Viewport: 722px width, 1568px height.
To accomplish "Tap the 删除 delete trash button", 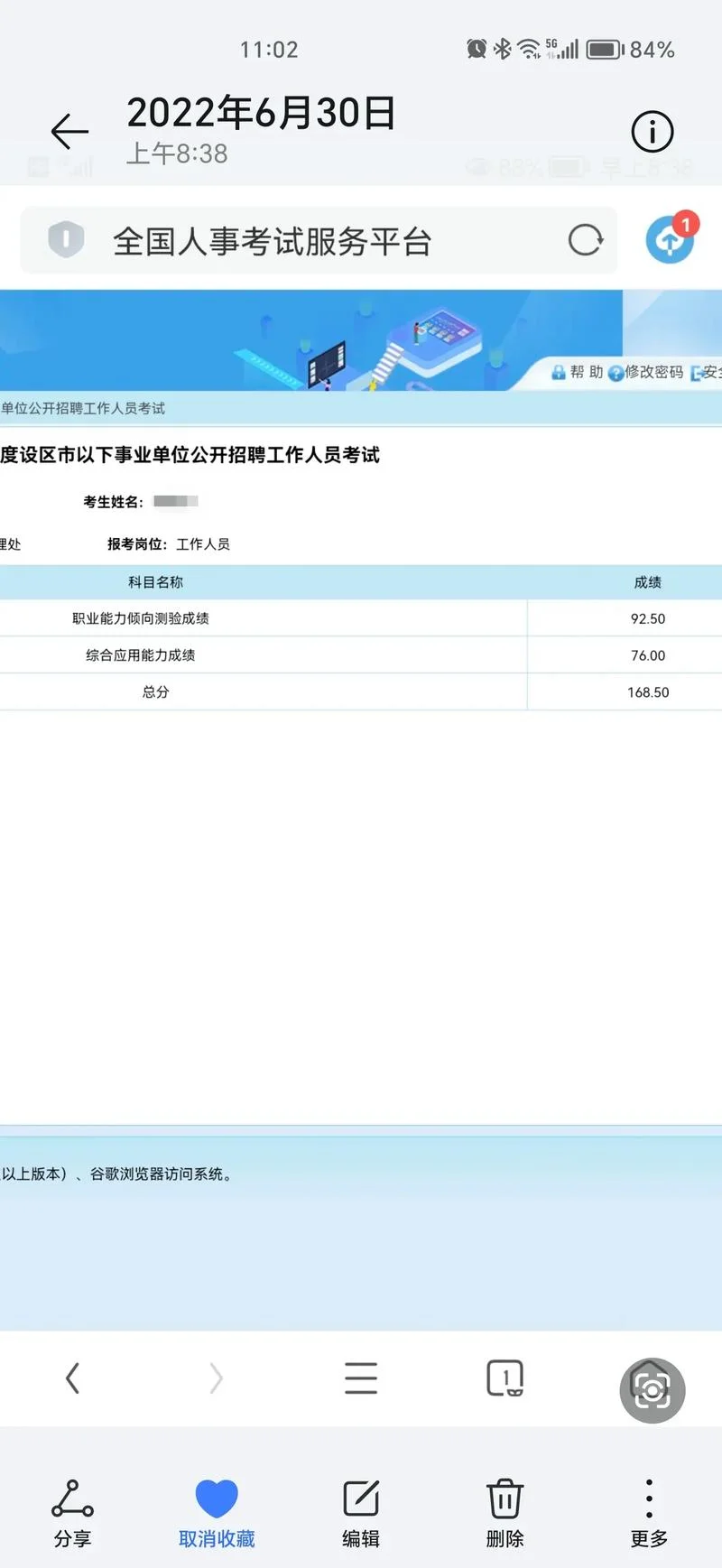I will tap(505, 1514).
